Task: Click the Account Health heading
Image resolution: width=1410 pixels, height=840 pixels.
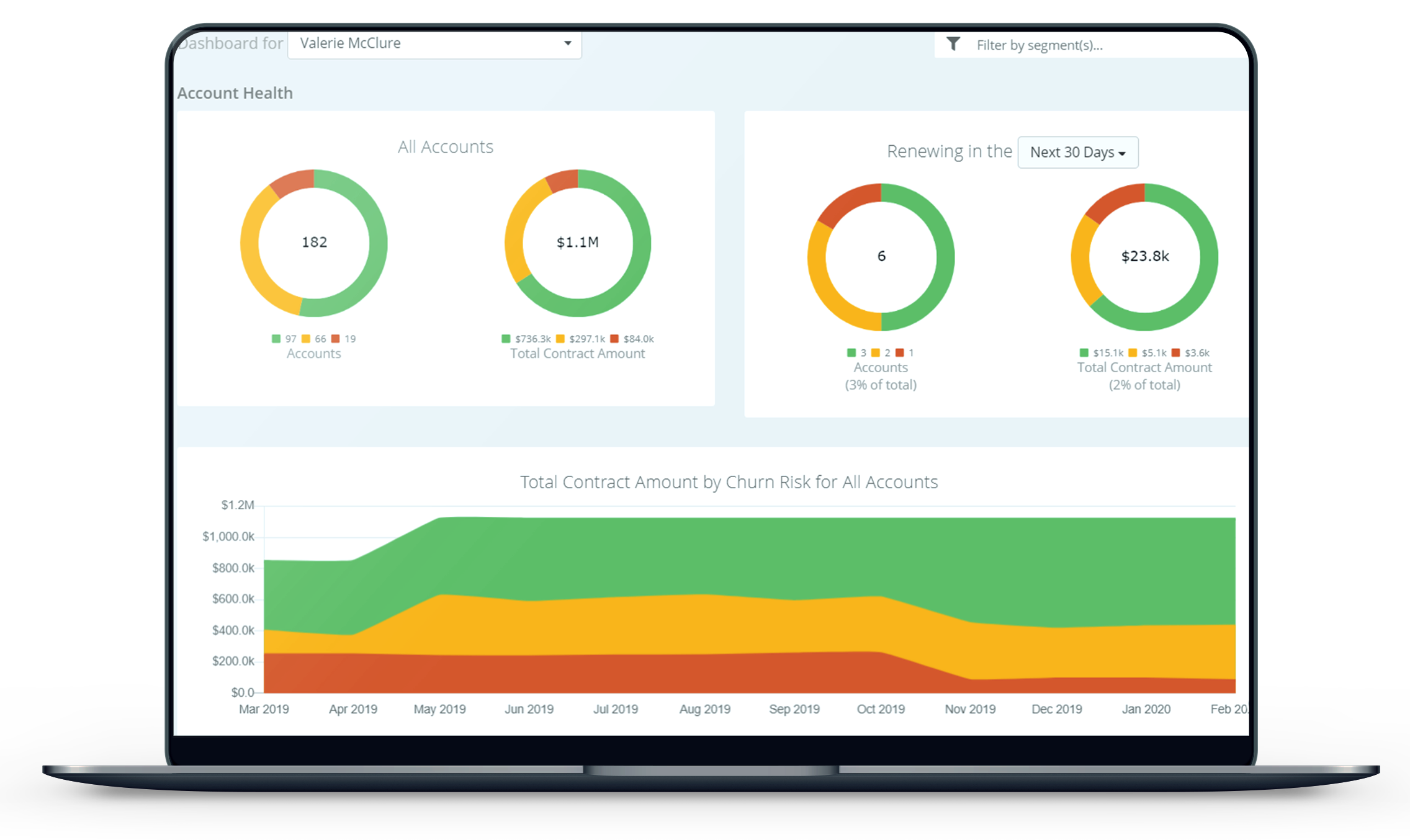Action: pyautogui.click(x=235, y=93)
